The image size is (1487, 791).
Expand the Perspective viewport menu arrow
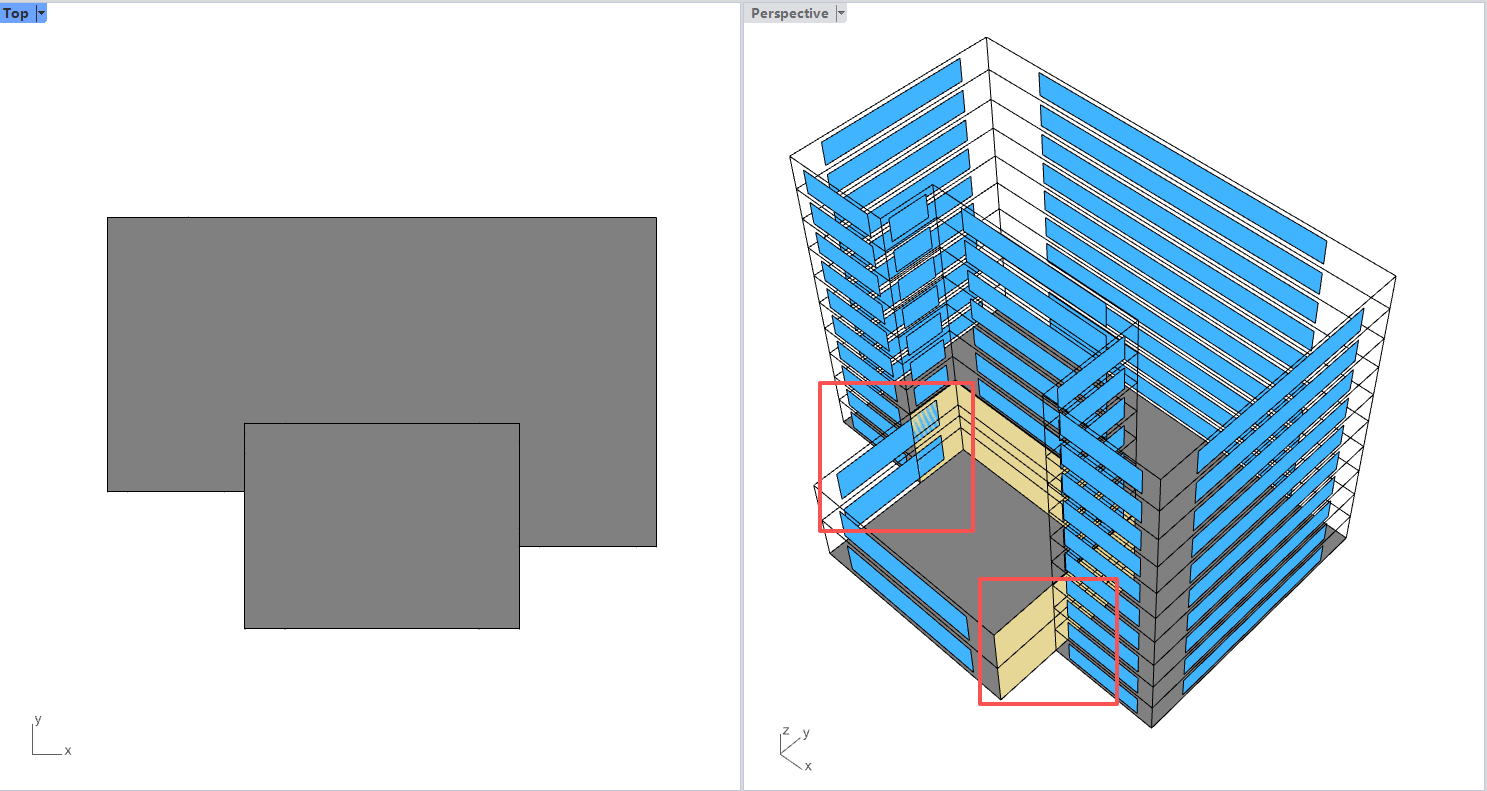coord(841,13)
